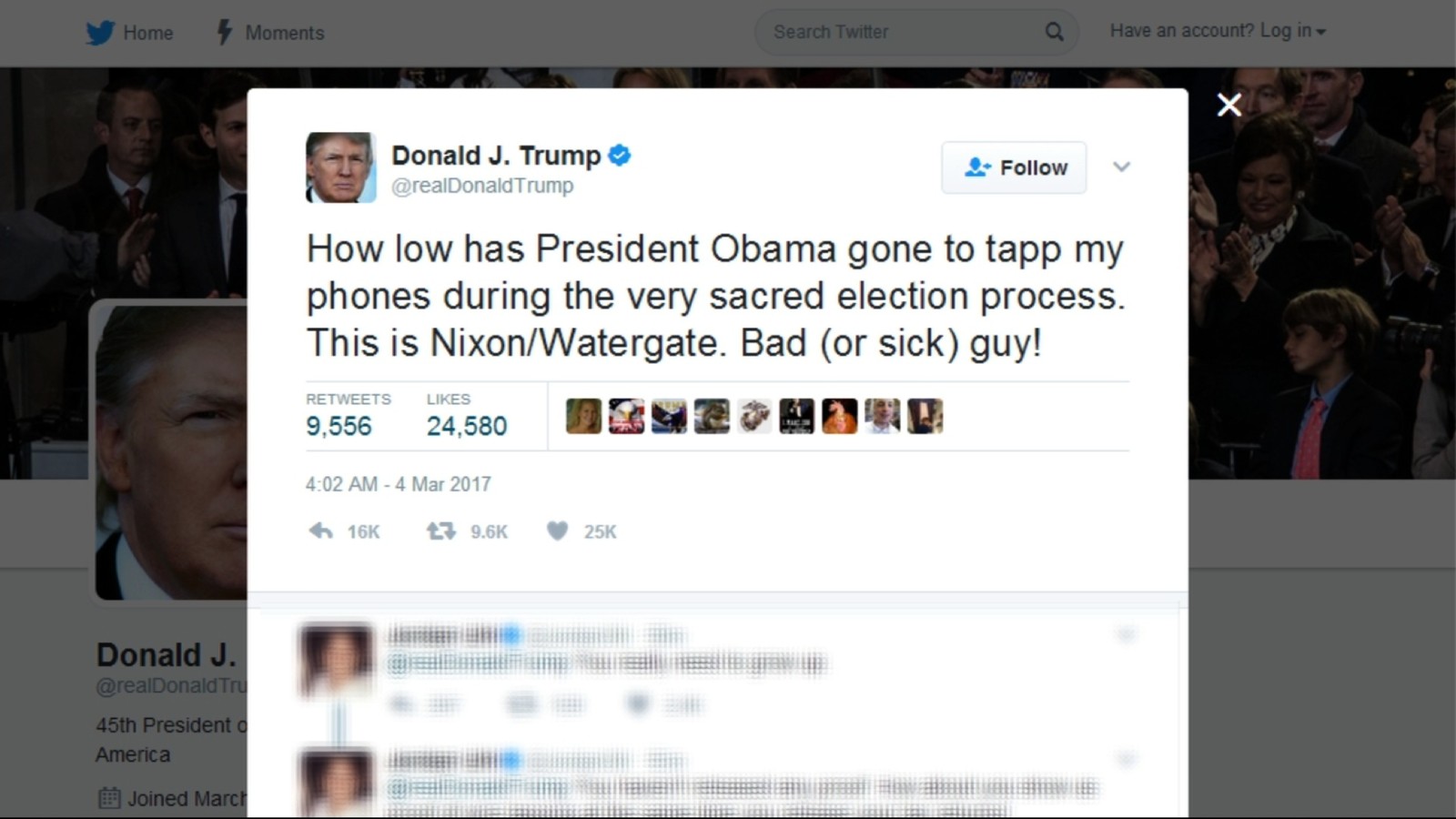
Task: Open the 'Have an account? Log in' dropdown
Action: tap(1218, 31)
